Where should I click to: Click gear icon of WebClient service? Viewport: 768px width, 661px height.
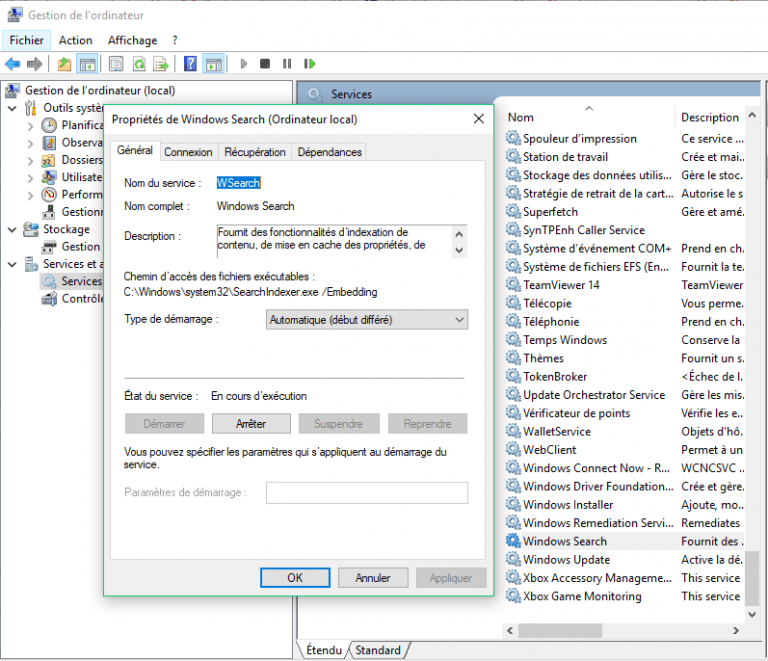click(513, 449)
